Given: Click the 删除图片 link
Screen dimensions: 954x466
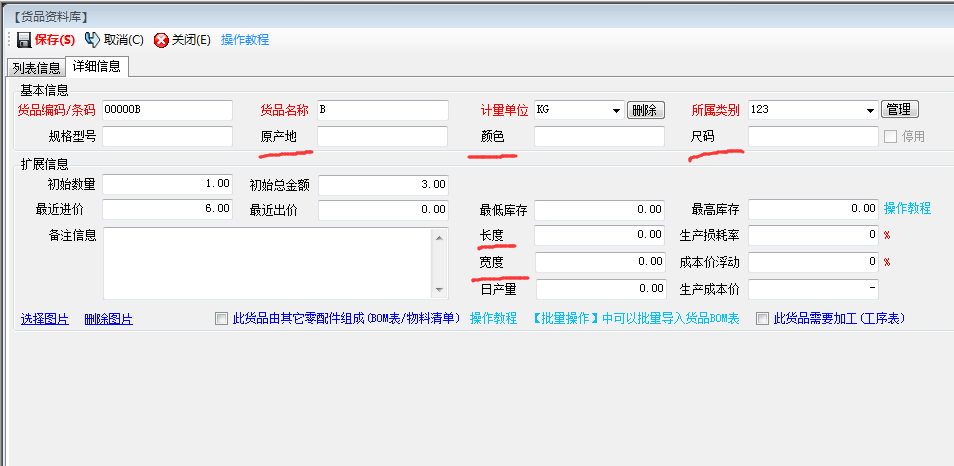Looking at the screenshot, I should 108,319.
